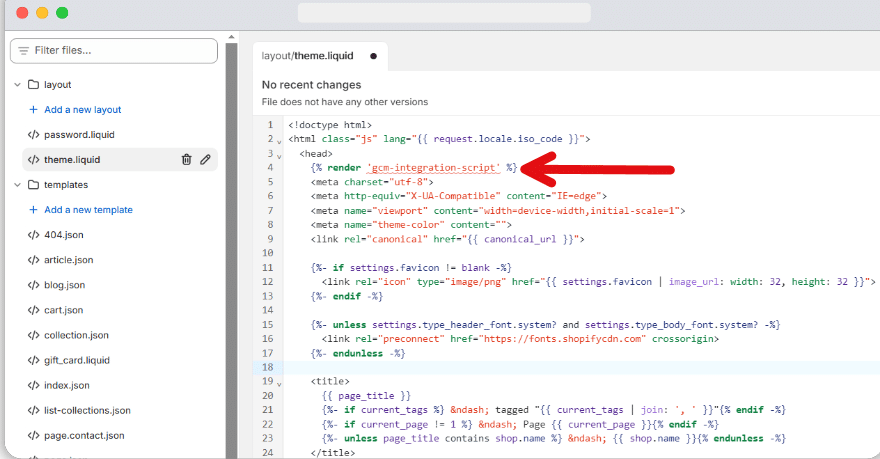Image resolution: width=880 pixels, height=459 pixels.
Task: Collapse the layout folder chevron
Action: [x=17, y=85]
